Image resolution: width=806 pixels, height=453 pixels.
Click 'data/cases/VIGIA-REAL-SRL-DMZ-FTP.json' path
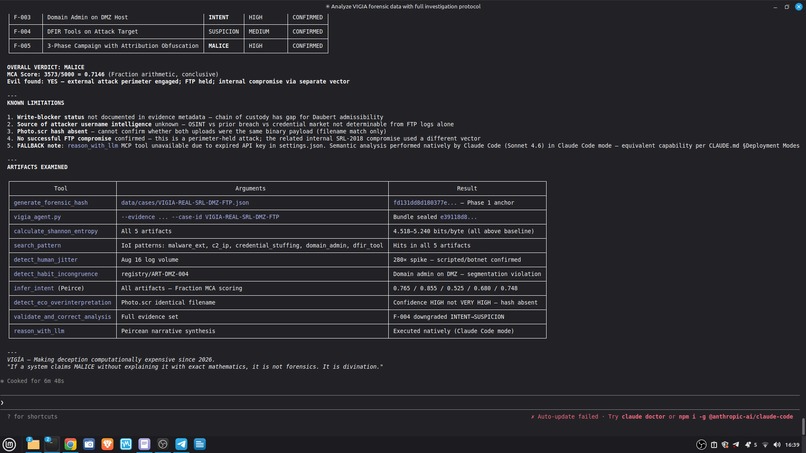[x=185, y=203]
